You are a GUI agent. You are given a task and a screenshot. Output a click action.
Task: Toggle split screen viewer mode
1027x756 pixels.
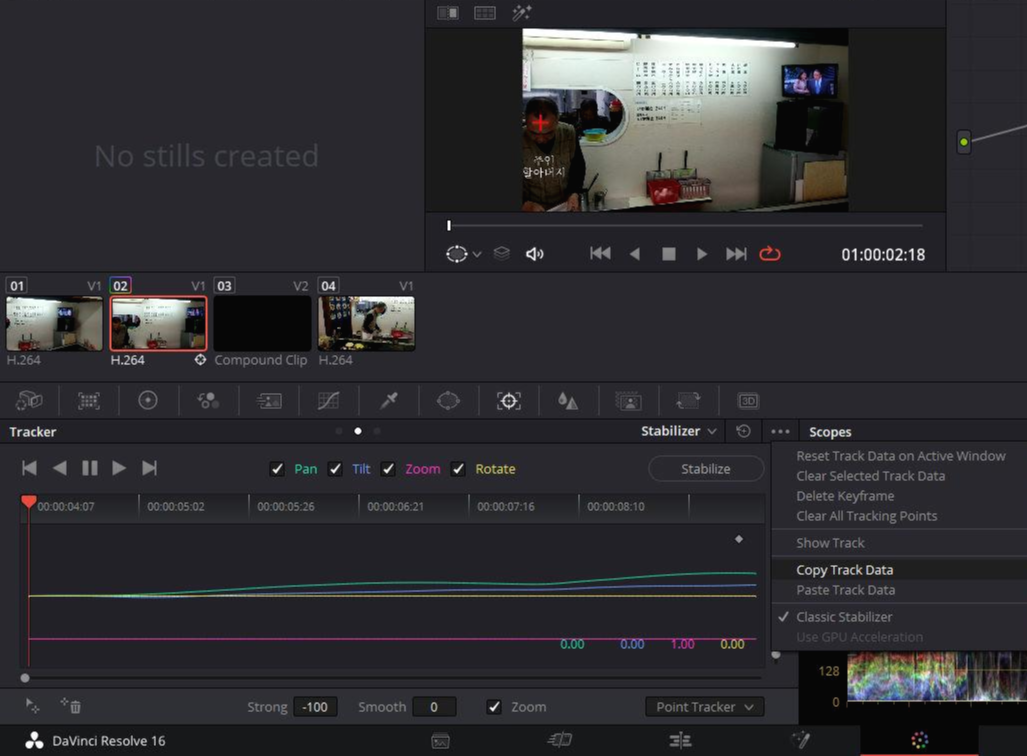(x=485, y=13)
